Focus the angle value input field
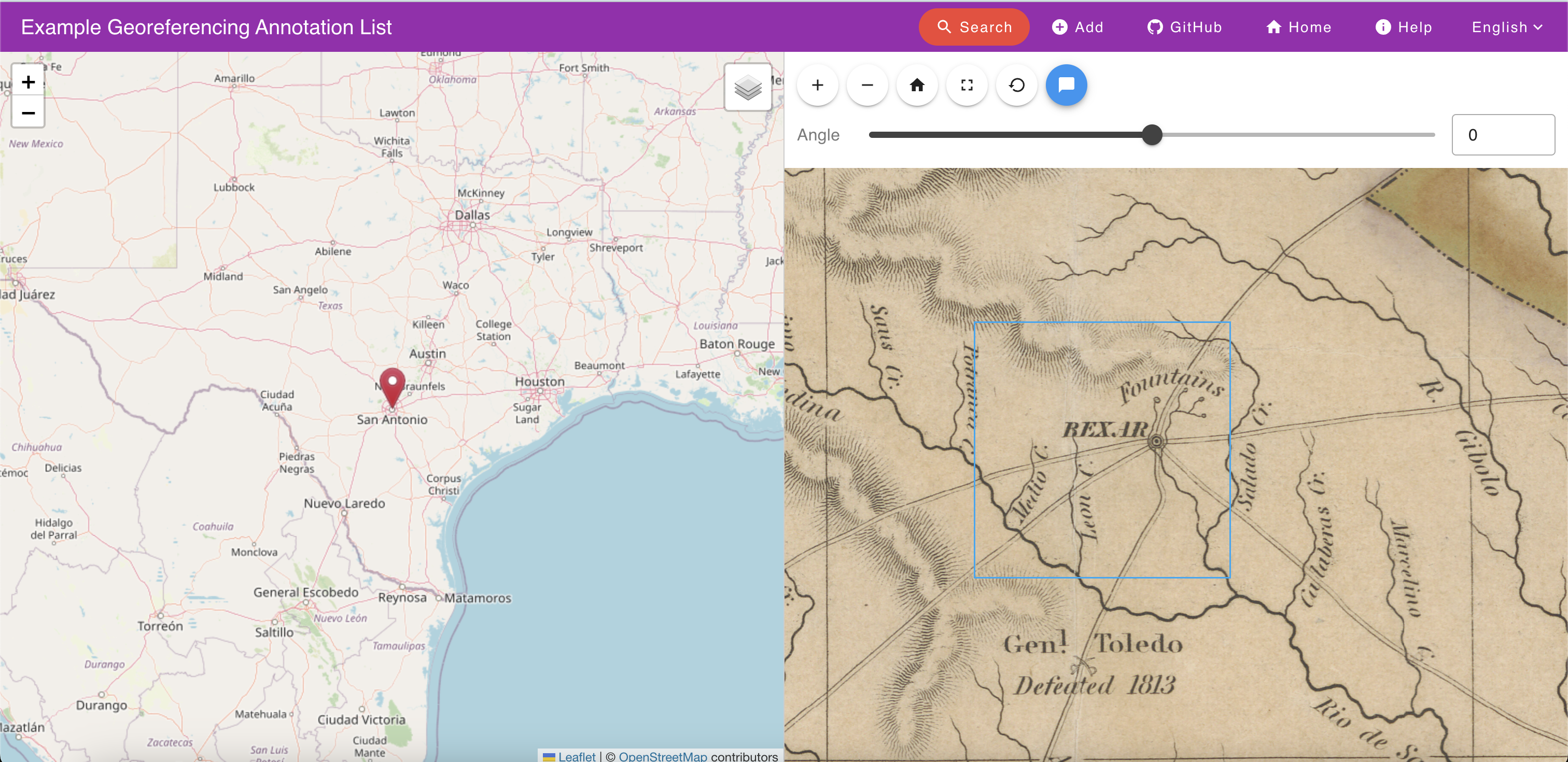Image resolution: width=1568 pixels, height=762 pixels. (x=1502, y=134)
